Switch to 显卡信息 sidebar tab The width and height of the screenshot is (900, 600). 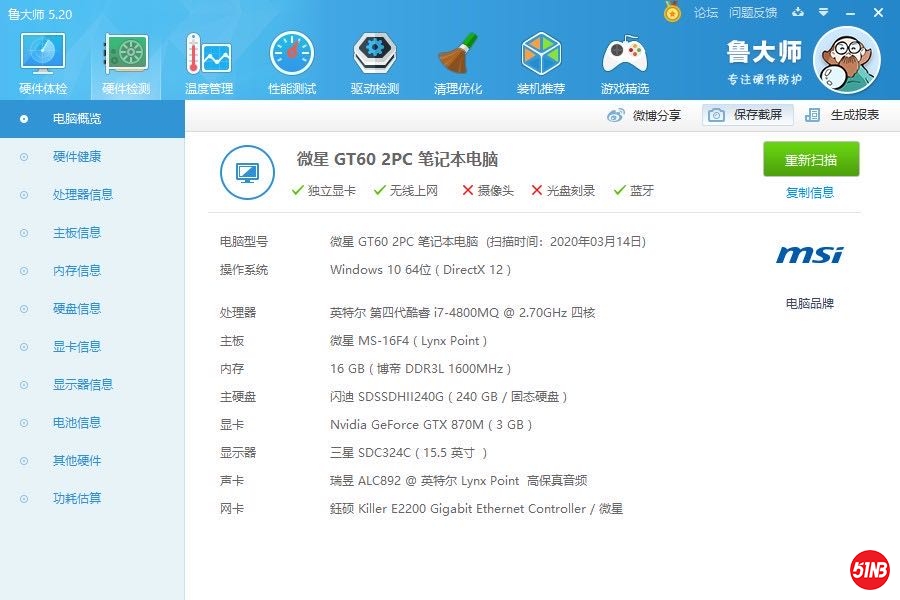pyautogui.click(x=76, y=347)
